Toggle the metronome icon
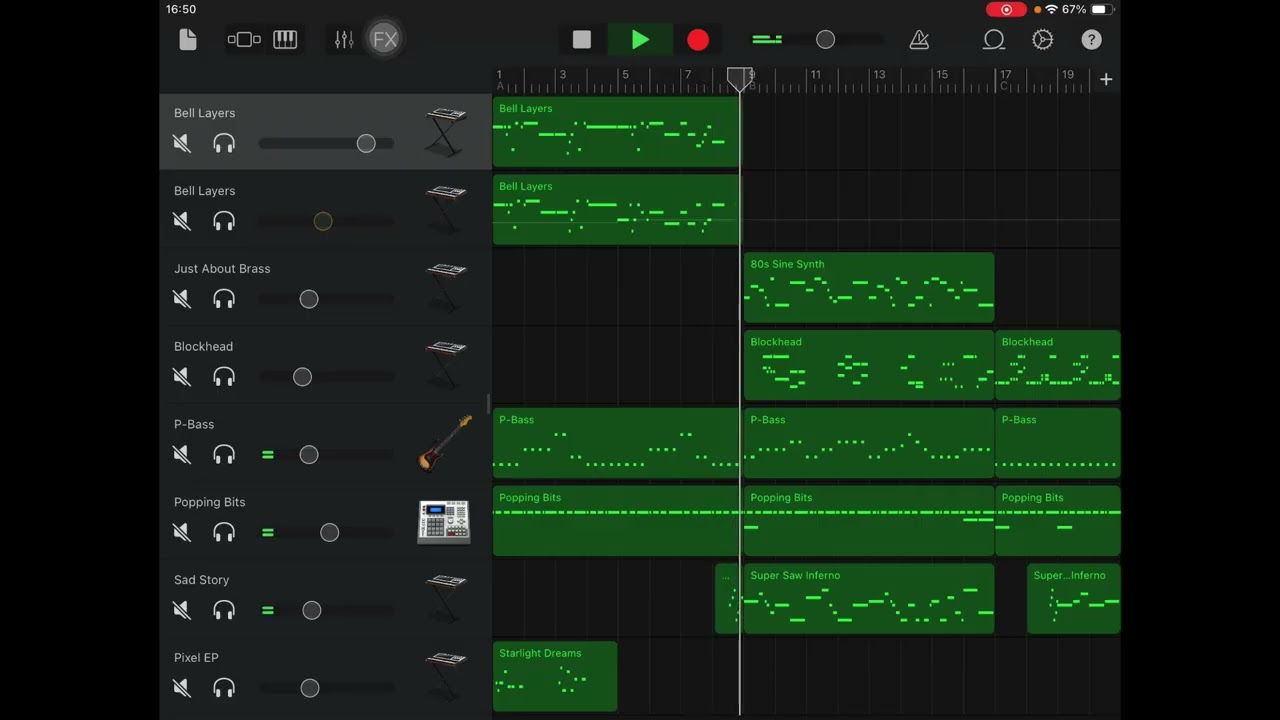This screenshot has height=720, width=1280. [x=919, y=40]
